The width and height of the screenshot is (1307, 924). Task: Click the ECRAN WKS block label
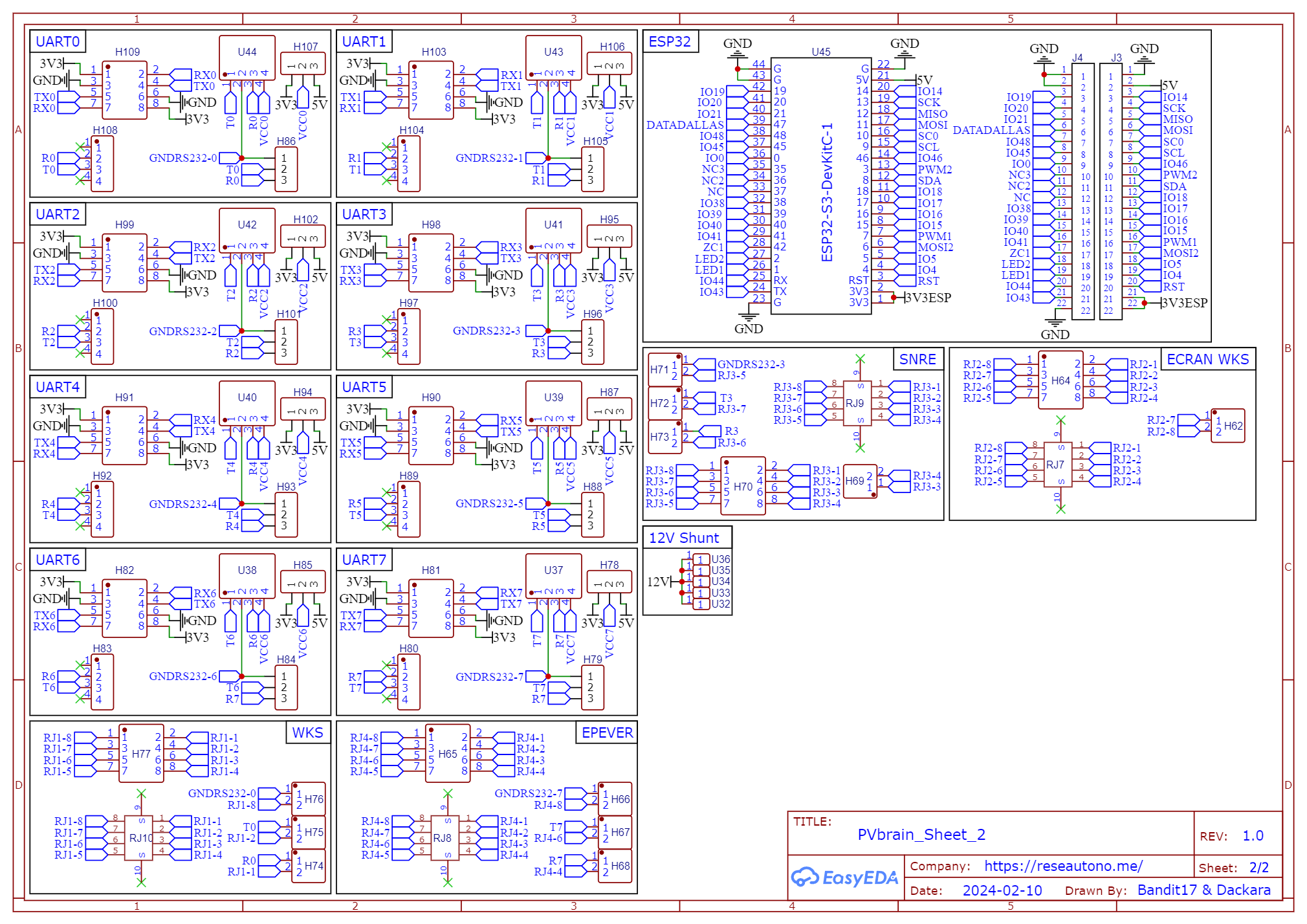(1208, 359)
